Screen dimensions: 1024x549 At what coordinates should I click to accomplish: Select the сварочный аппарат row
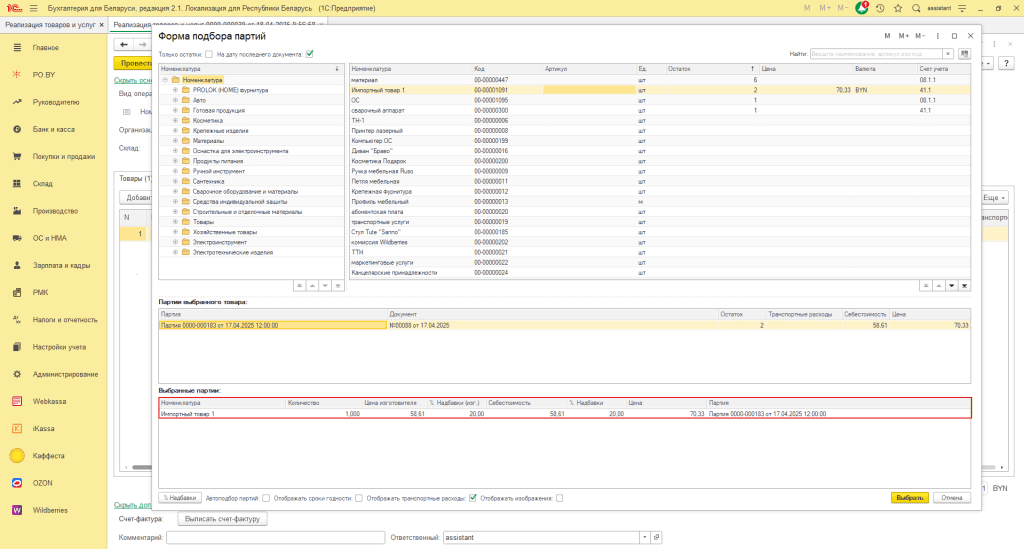(x=660, y=110)
